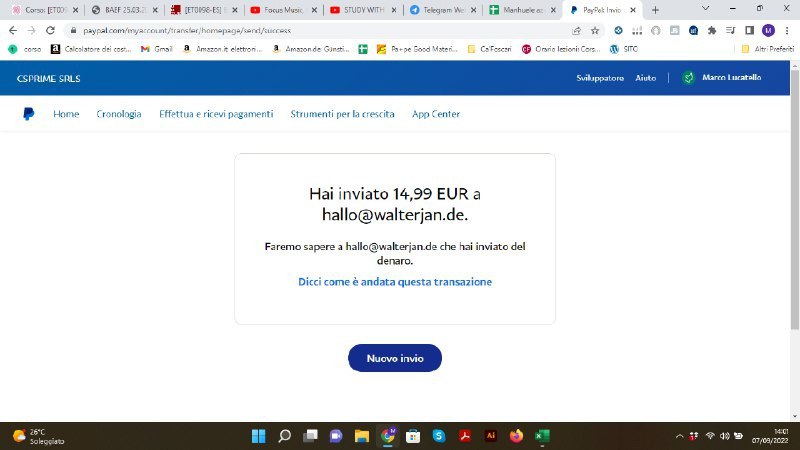This screenshot has height=450, width=800.
Task: Reload the PayPal page
Action: pyautogui.click(x=50, y=31)
